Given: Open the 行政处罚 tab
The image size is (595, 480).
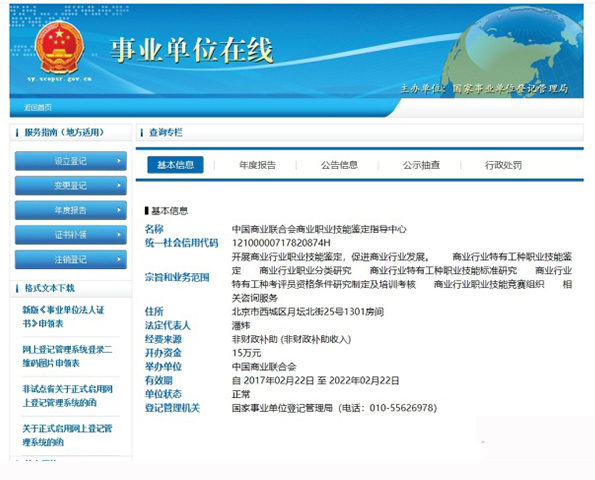Looking at the screenshot, I should point(503,165).
